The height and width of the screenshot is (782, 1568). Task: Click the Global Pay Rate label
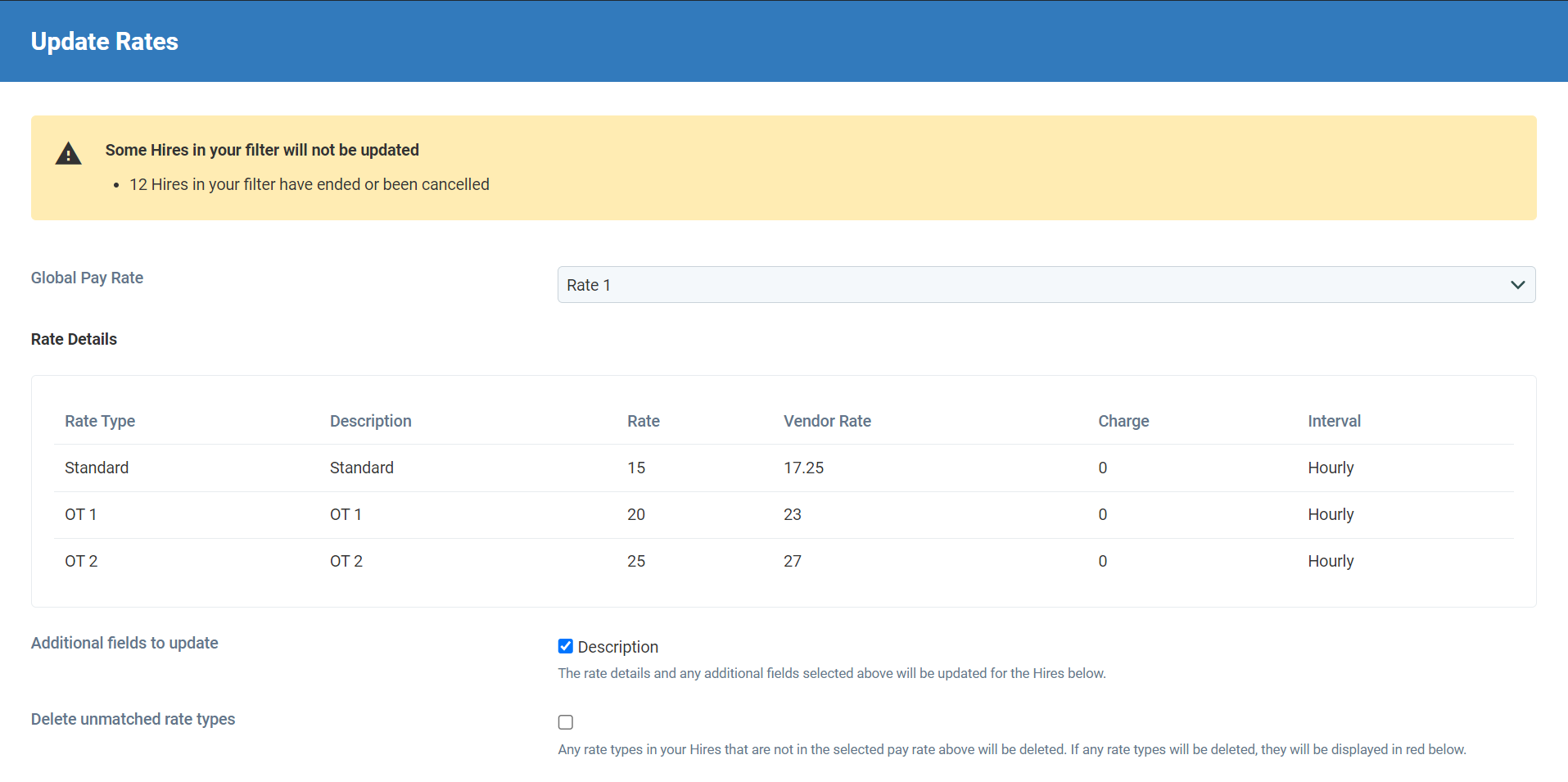click(87, 278)
